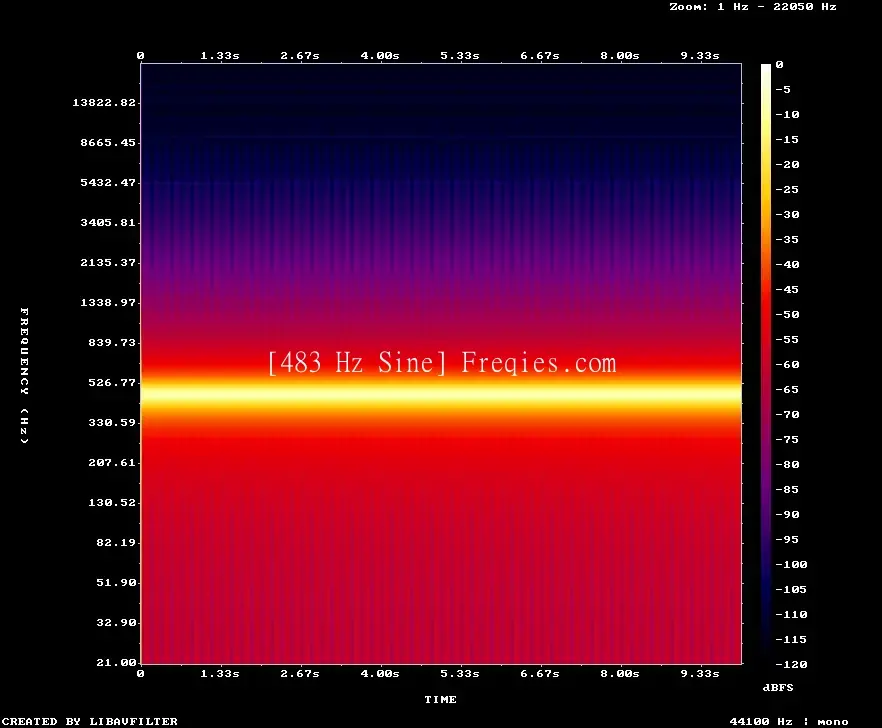The image size is (882, 728).
Task: Click the -5 value on the dBFS scale
Action: (783, 89)
